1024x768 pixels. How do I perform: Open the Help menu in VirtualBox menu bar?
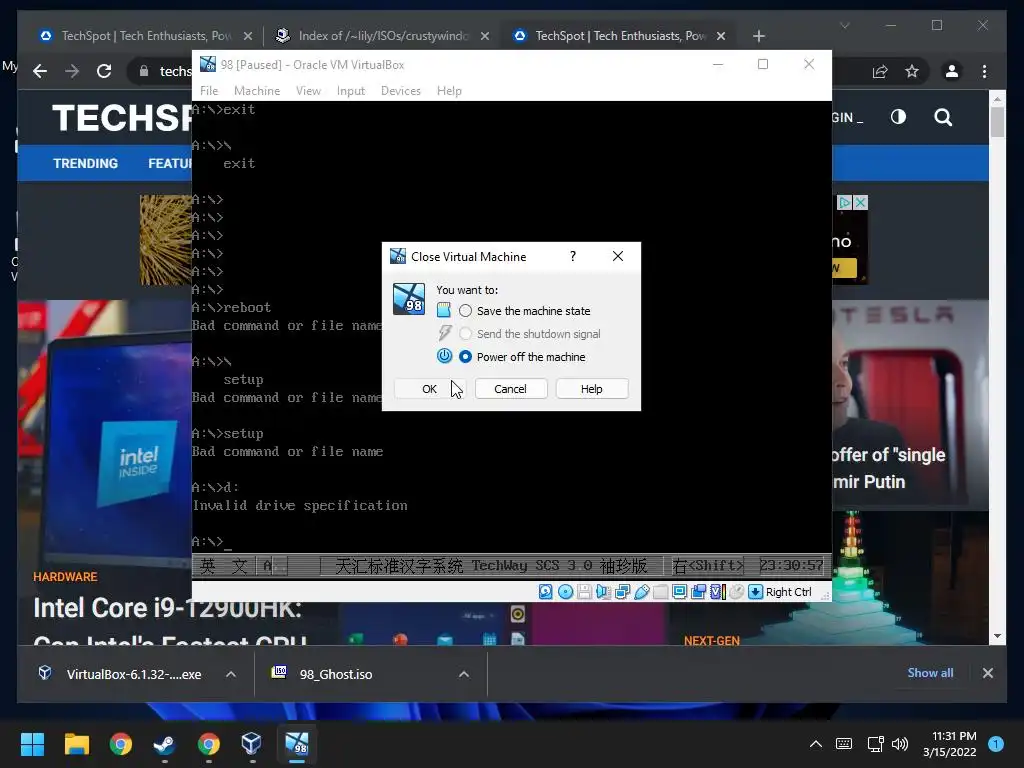click(449, 91)
